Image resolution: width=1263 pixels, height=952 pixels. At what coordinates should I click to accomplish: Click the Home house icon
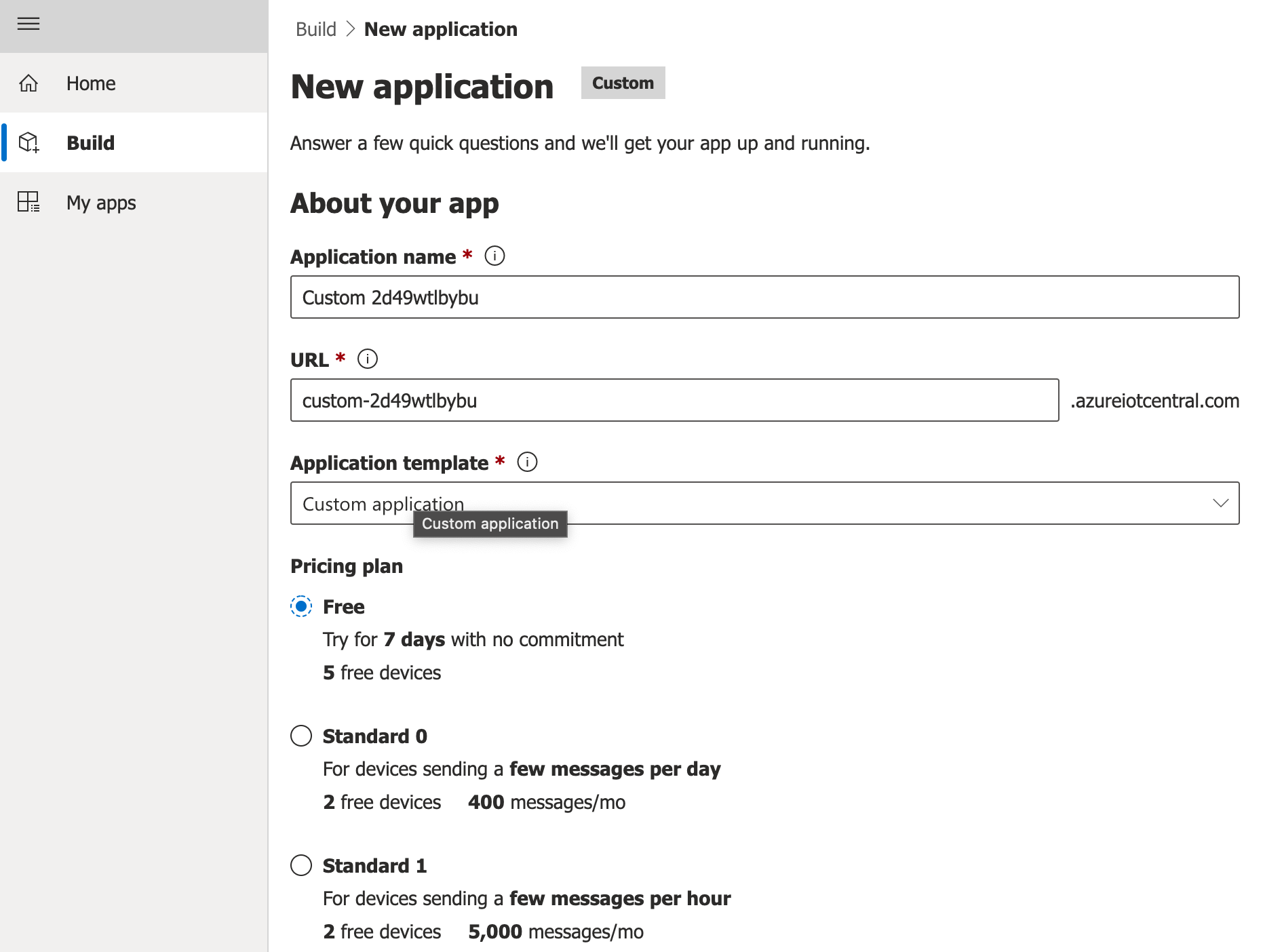(28, 83)
